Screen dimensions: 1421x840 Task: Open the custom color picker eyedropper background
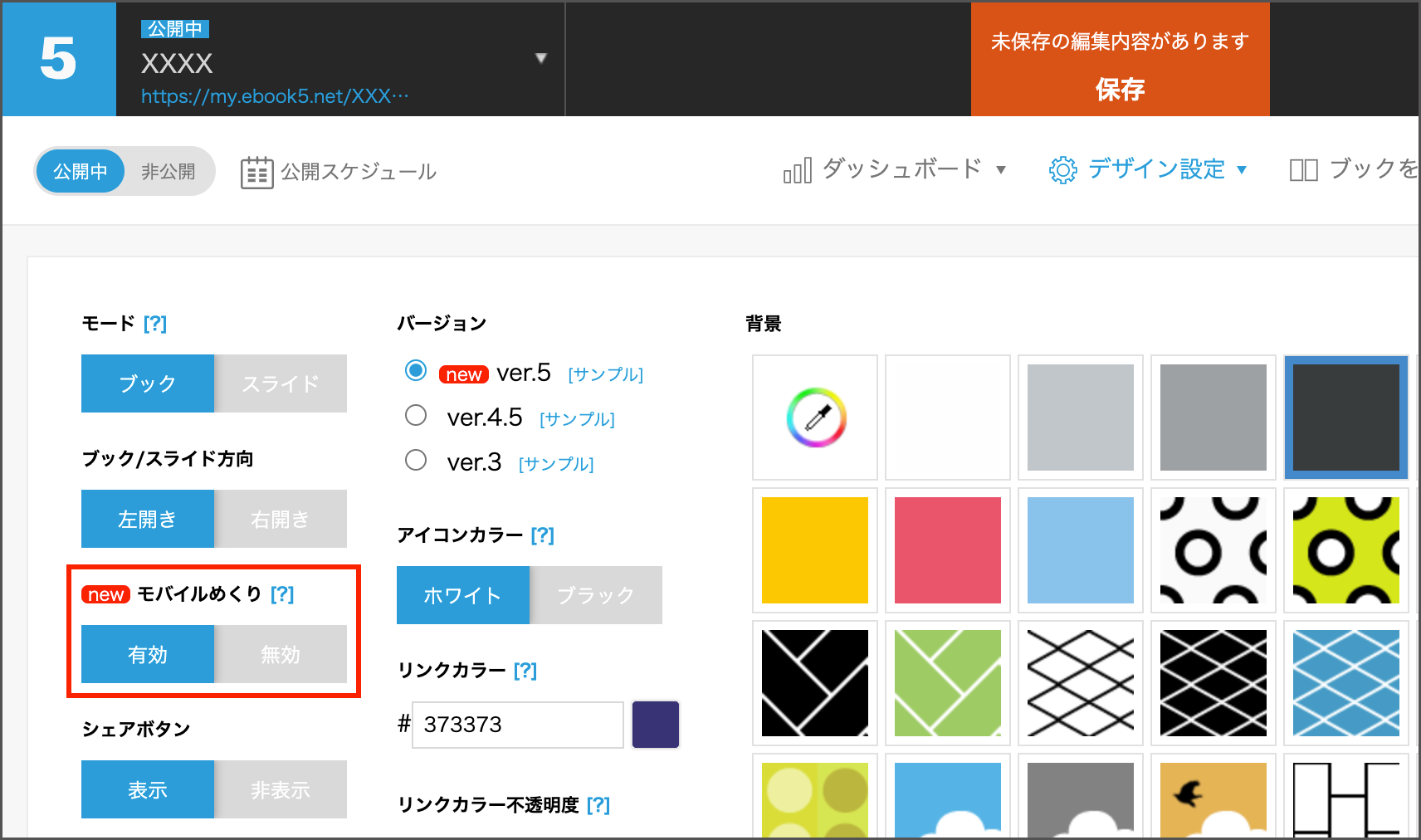click(x=815, y=418)
